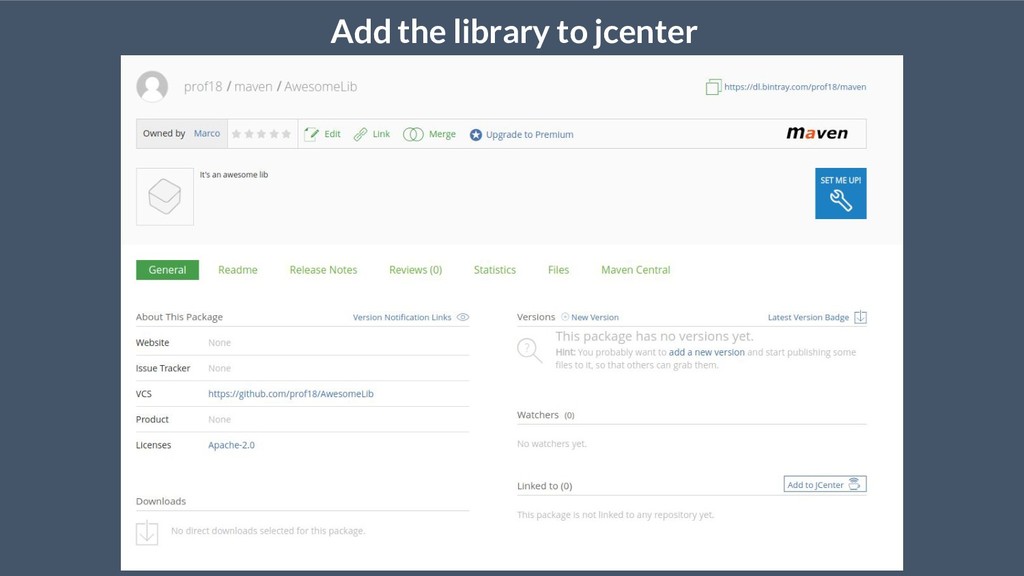Click the 'About This Package' heading
The width and height of the screenshot is (1024, 576).
click(x=179, y=317)
